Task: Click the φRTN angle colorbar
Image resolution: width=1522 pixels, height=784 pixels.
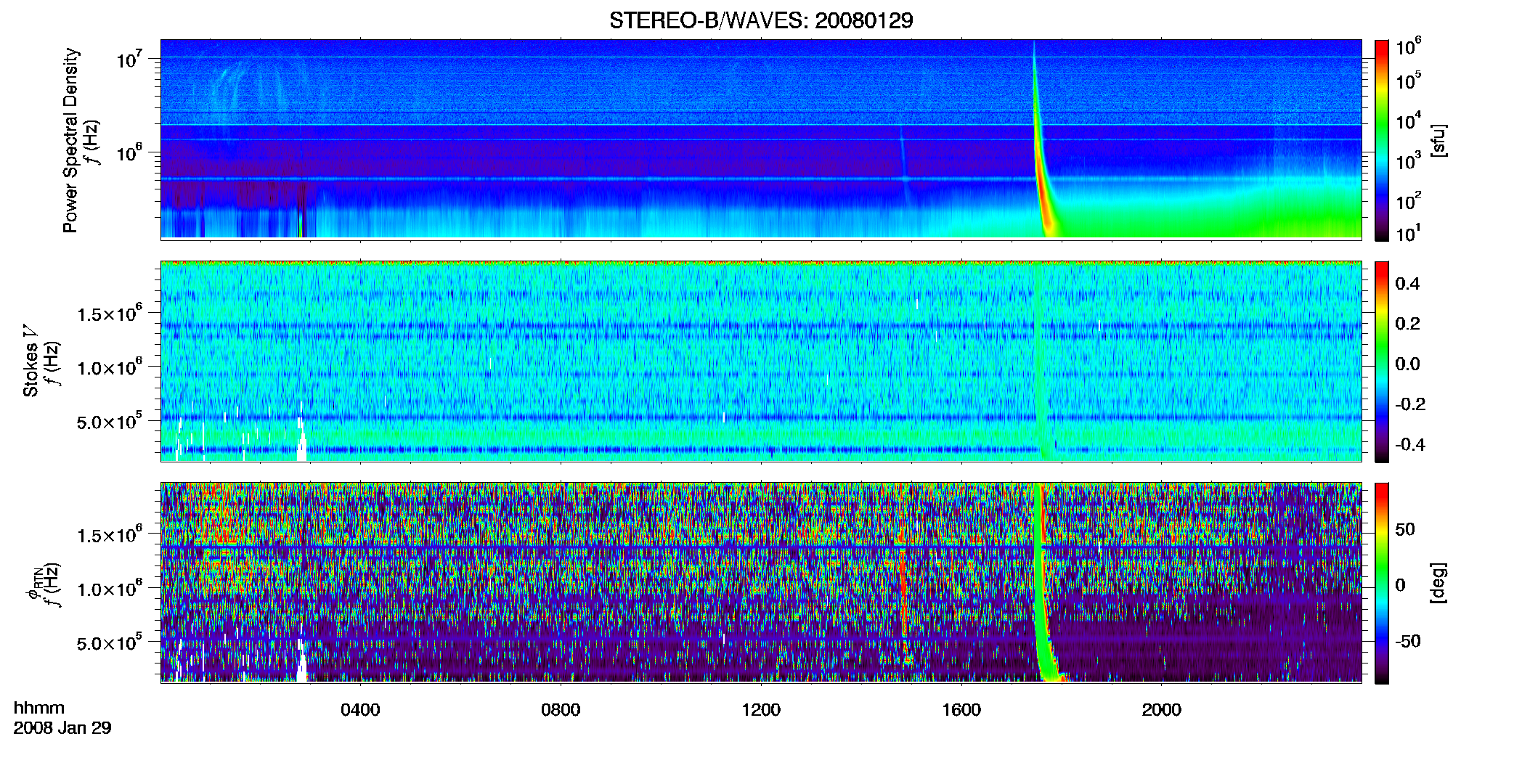Action: pos(1381,583)
